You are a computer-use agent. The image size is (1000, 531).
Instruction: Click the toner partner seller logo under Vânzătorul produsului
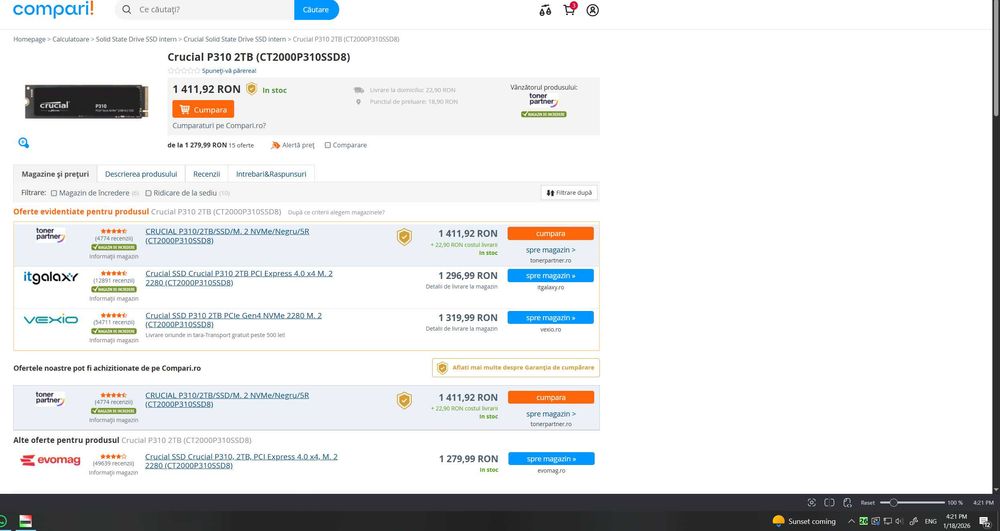tap(543, 100)
